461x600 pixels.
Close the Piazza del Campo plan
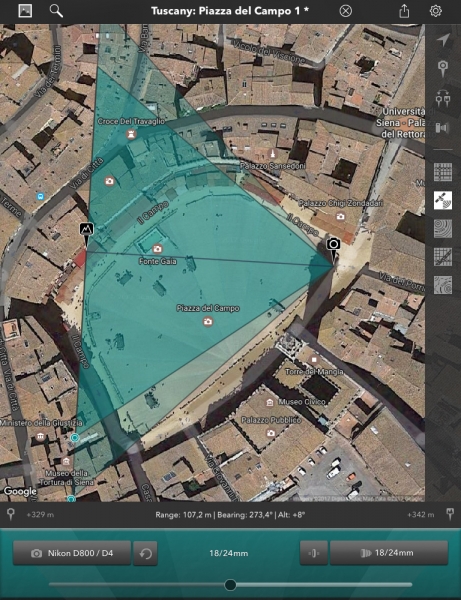[x=345, y=11]
